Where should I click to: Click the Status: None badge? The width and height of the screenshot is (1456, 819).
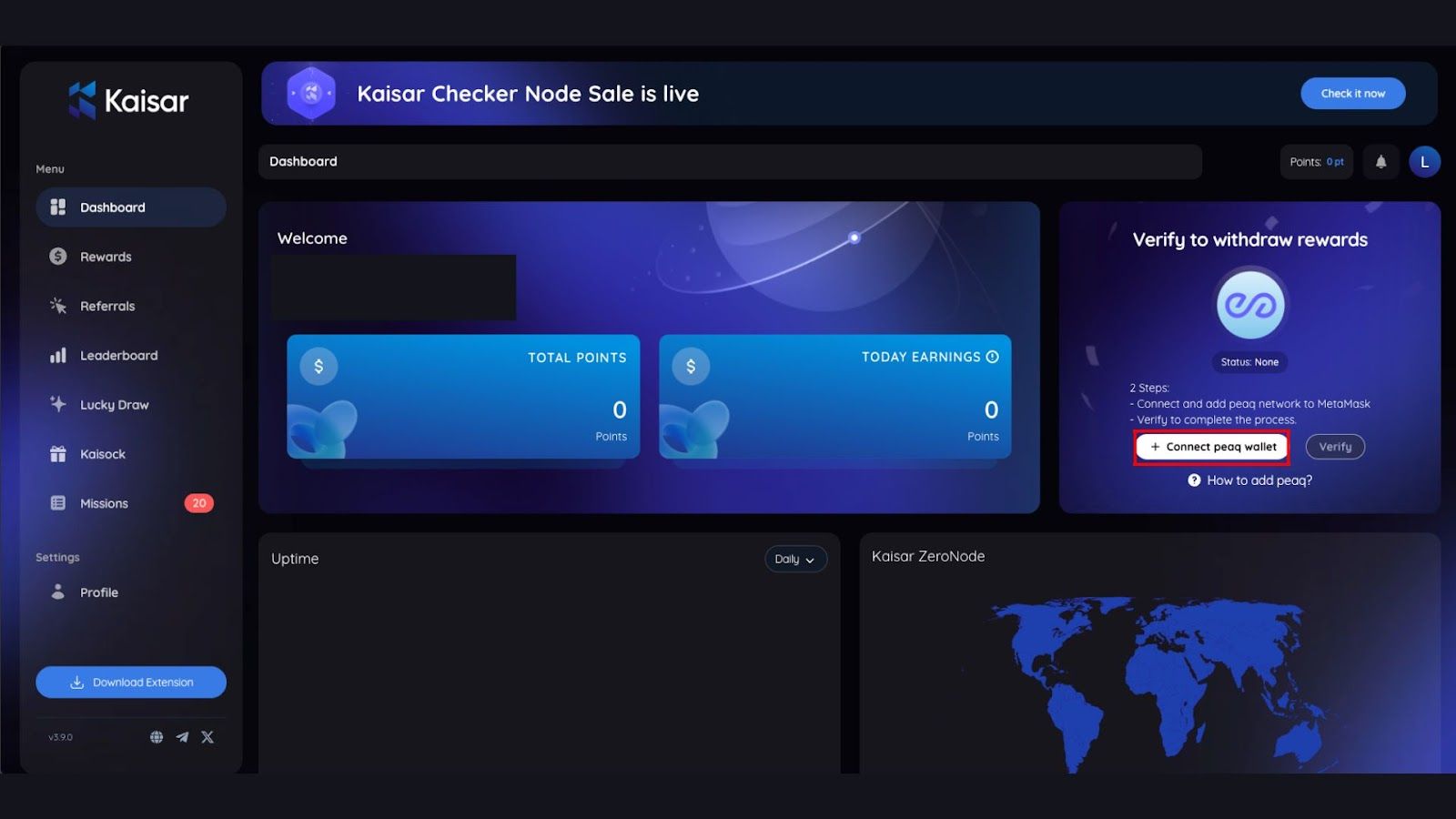tap(1249, 362)
